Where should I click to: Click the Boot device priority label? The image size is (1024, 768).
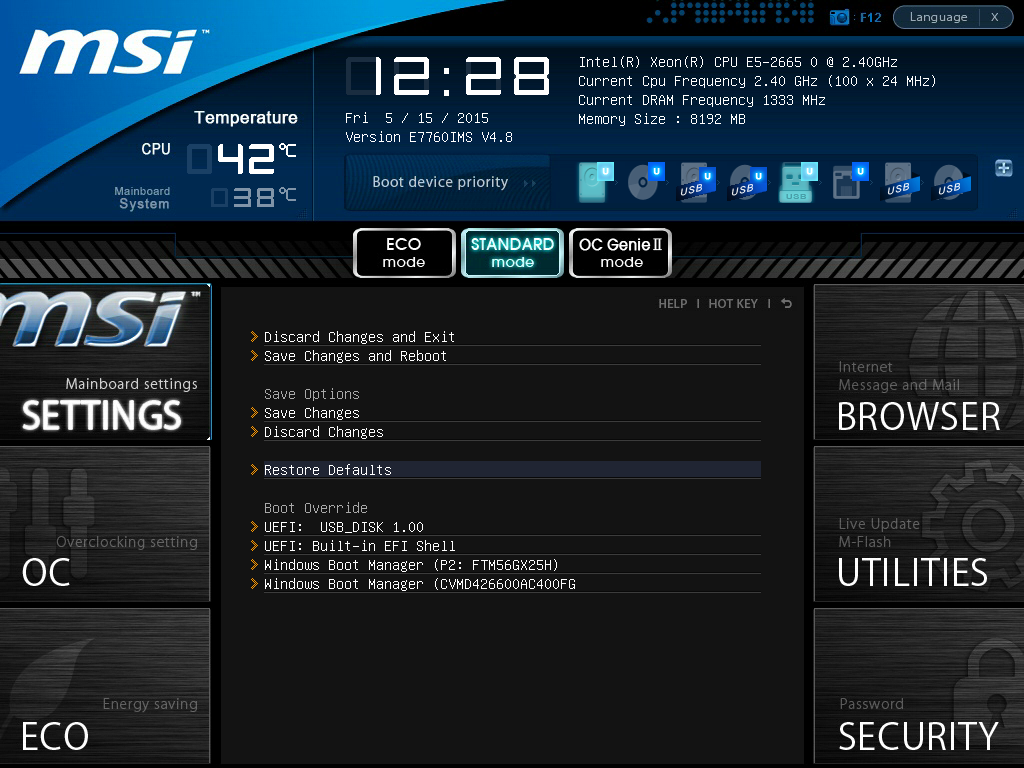(x=440, y=182)
